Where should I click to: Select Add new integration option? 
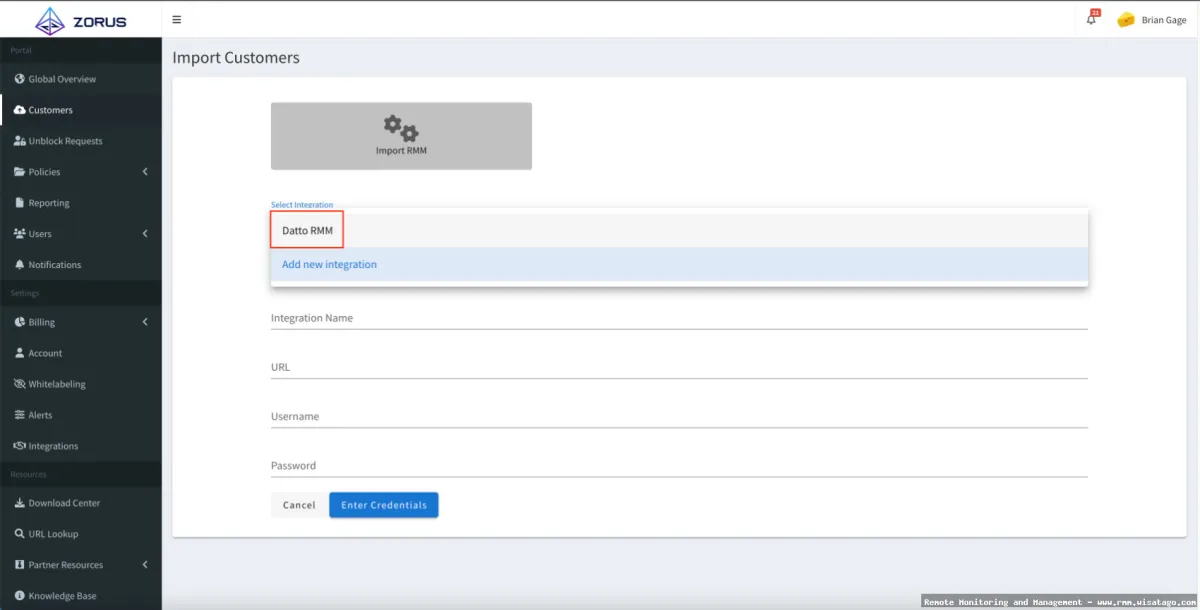(x=679, y=264)
